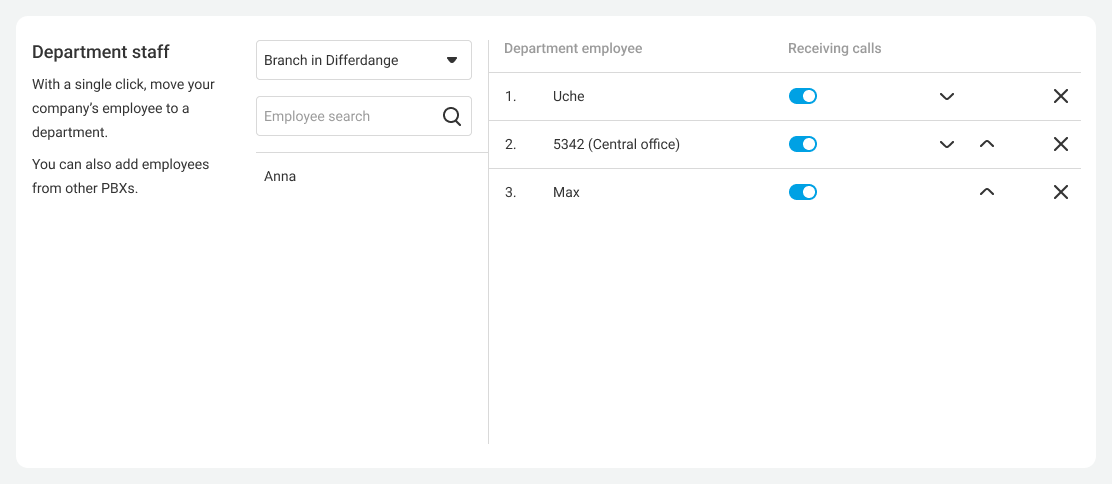
Task: Select the 5342 (Central office) entry
Action: pos(616,144)
